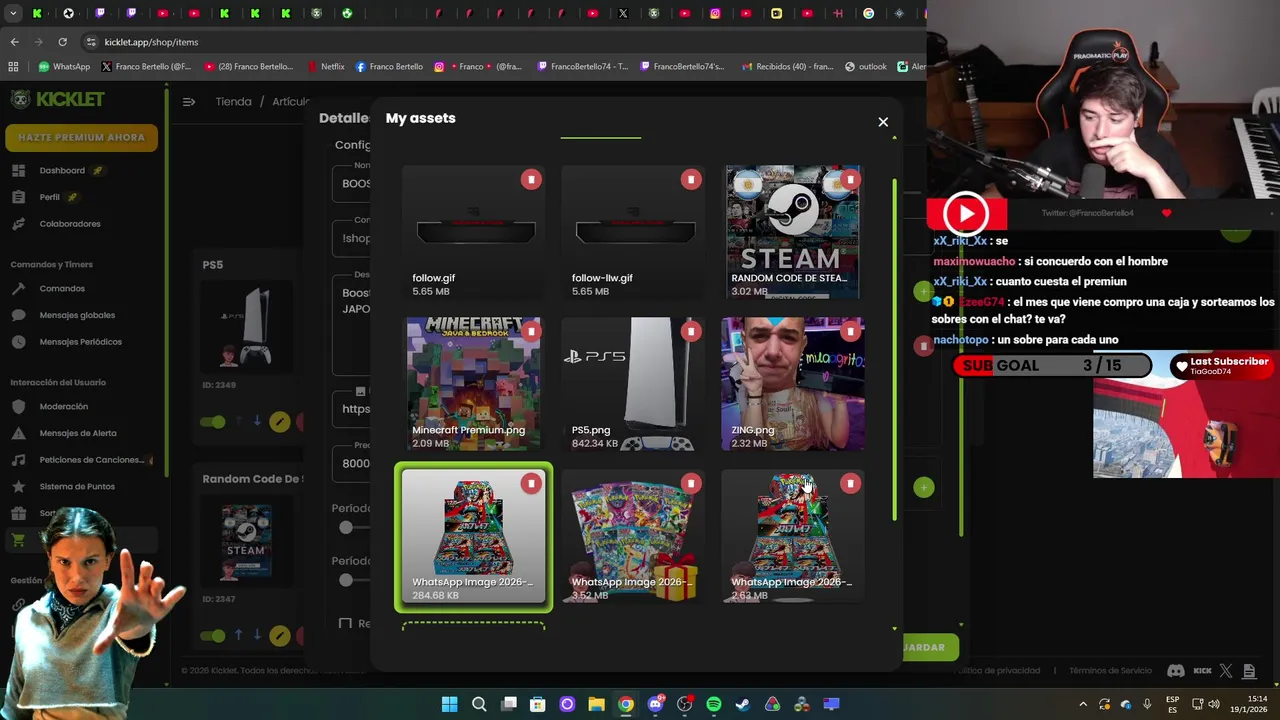Open X (Twitter) link in the footer
The width and height of the screenshot is (1280, 720).
[x=1226, y=671]
